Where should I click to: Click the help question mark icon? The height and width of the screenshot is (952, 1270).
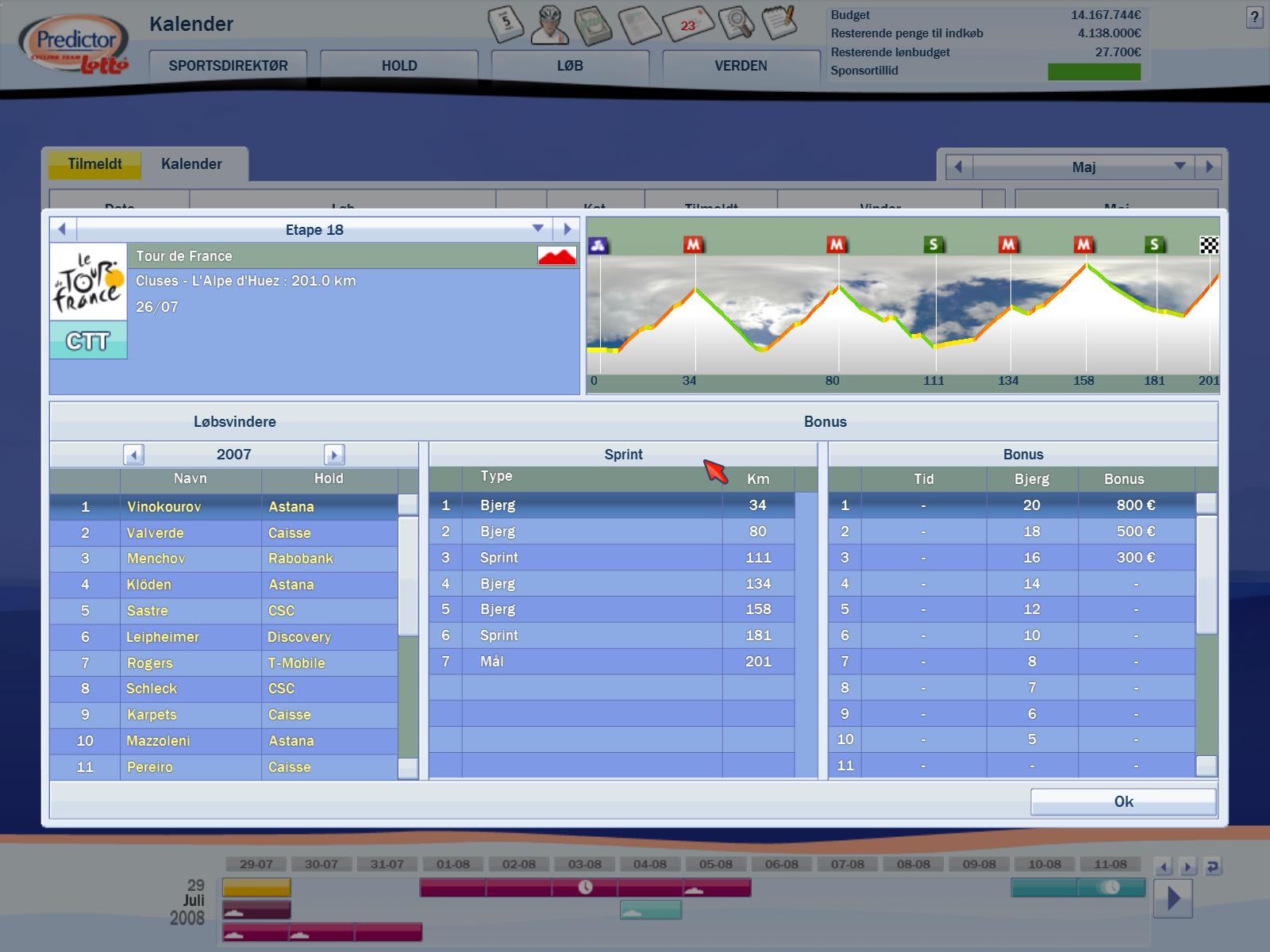click(1254, 18)
